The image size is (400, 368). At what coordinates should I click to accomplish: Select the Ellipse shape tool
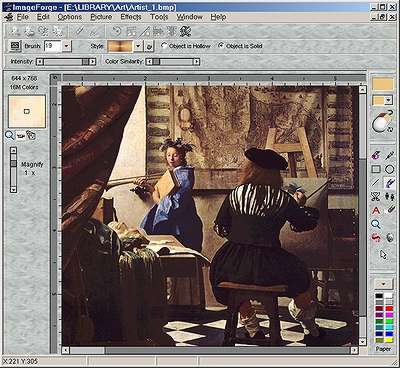click(390, 169)
